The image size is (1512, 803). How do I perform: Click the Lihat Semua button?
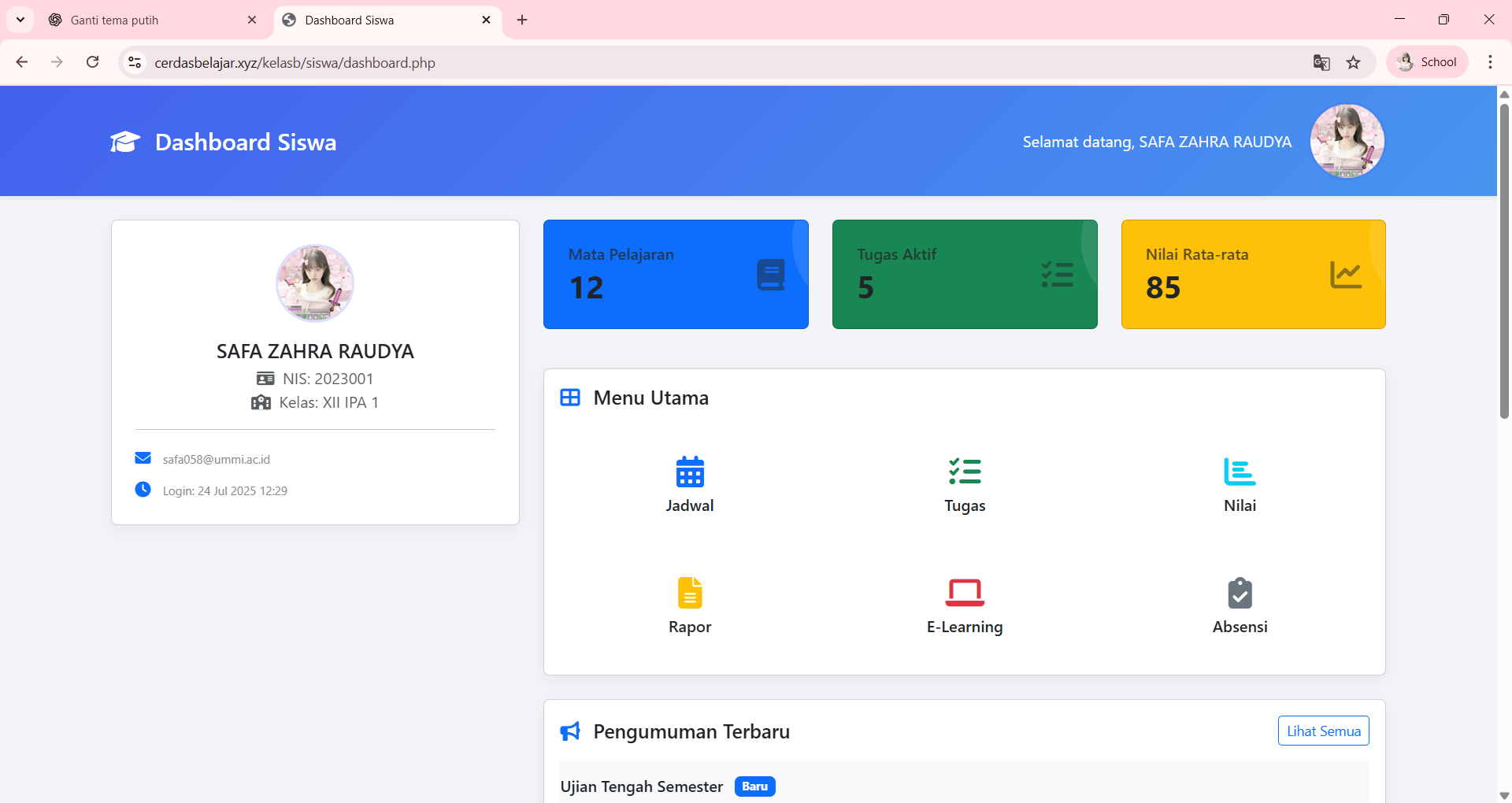tap(1323, 731)
